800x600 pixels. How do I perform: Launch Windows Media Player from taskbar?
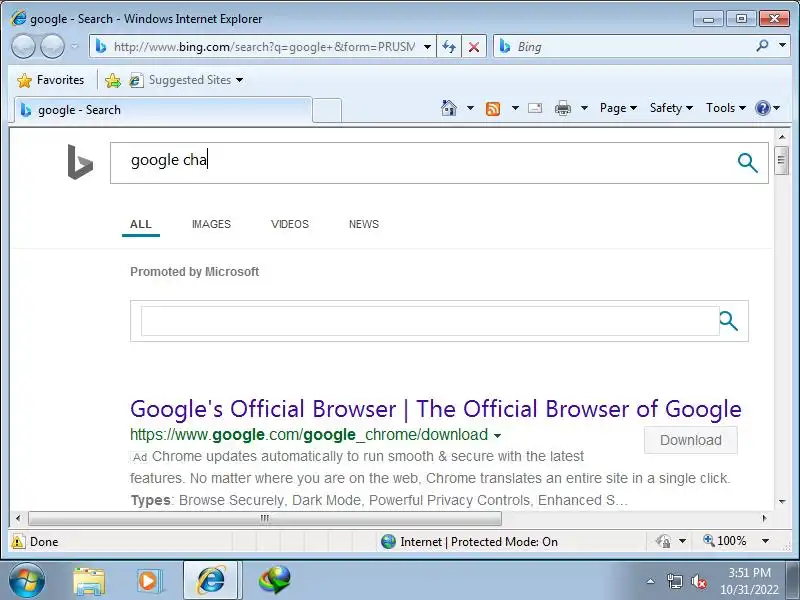click(x=149, y=581)
